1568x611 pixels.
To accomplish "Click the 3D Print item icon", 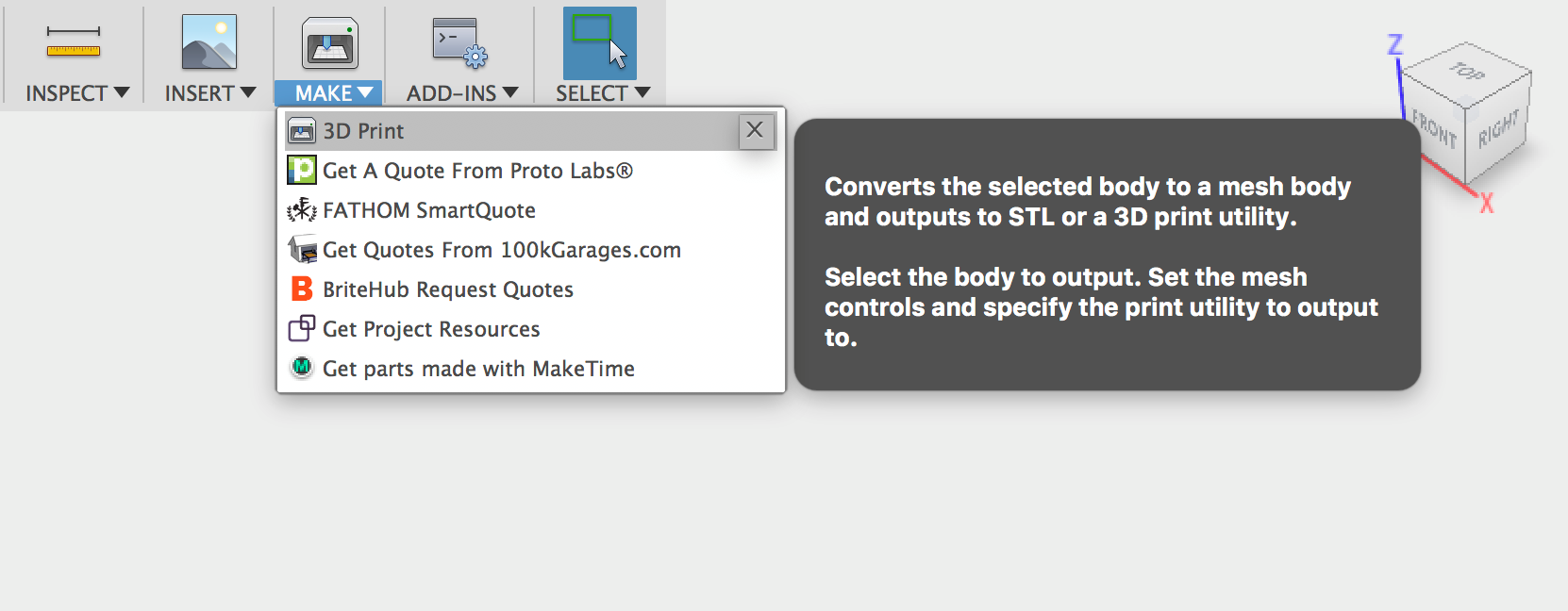I will tap(302, 131).
